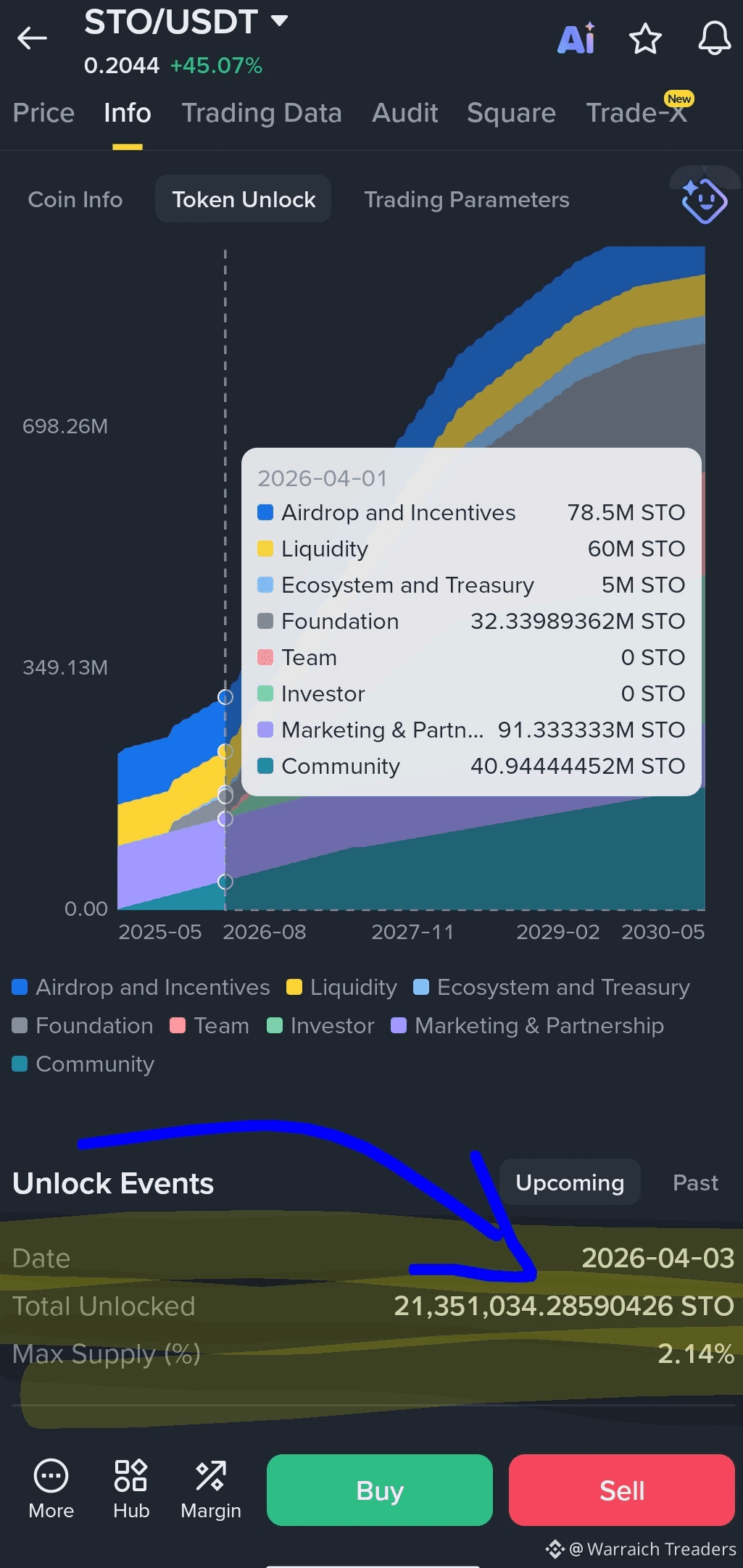Tap the green Buy button
Viewport: 743px width, 1568px height.
380,1490
